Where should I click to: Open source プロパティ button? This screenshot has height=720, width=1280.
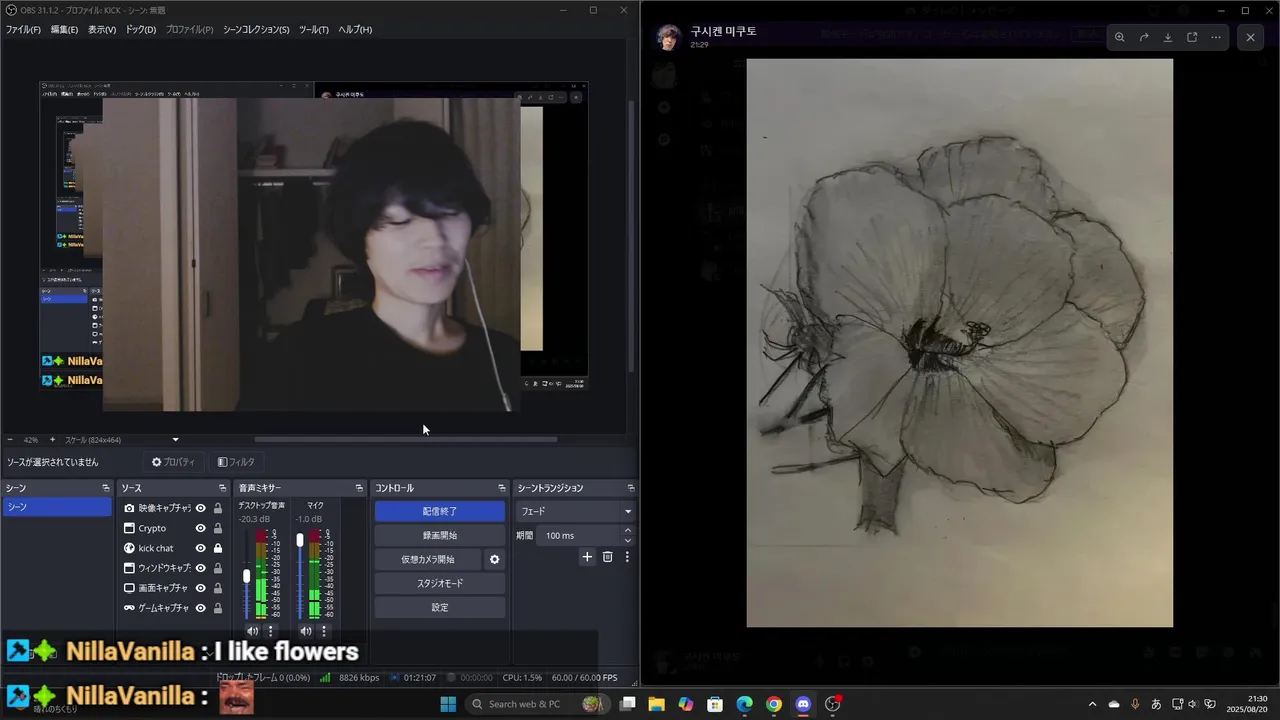[173, 462]
